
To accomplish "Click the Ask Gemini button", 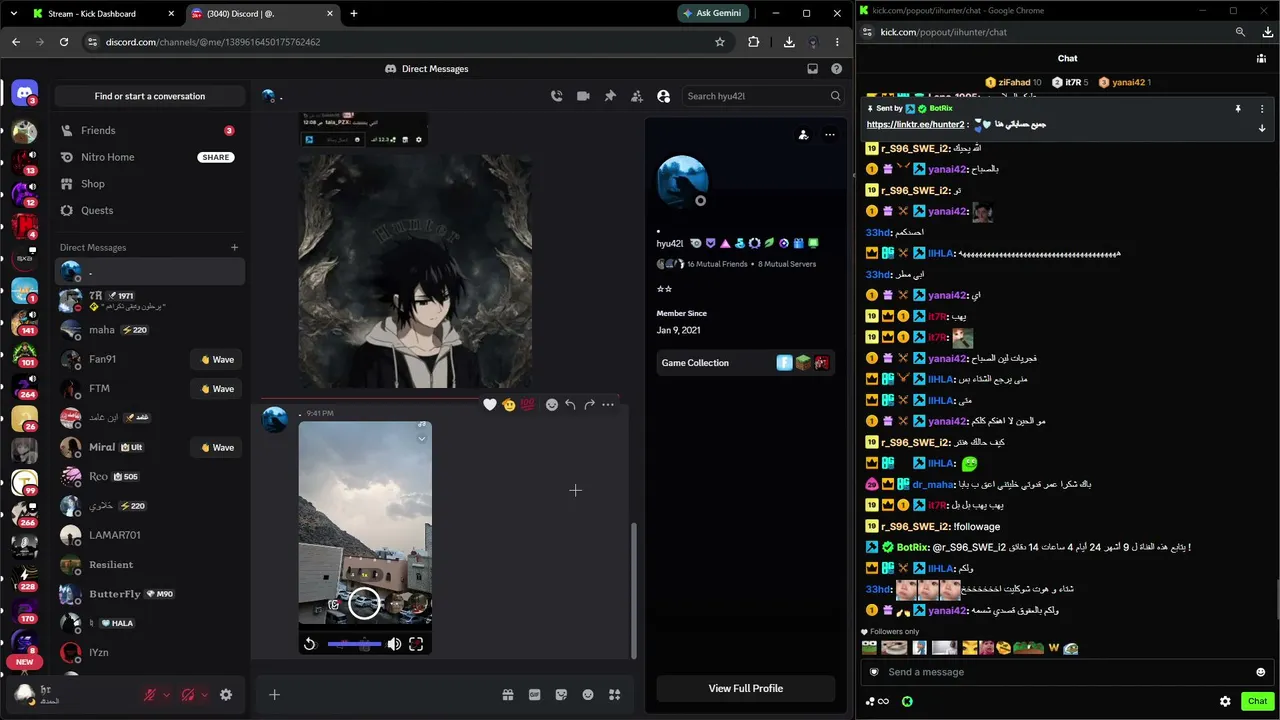I will click(713, 14).
